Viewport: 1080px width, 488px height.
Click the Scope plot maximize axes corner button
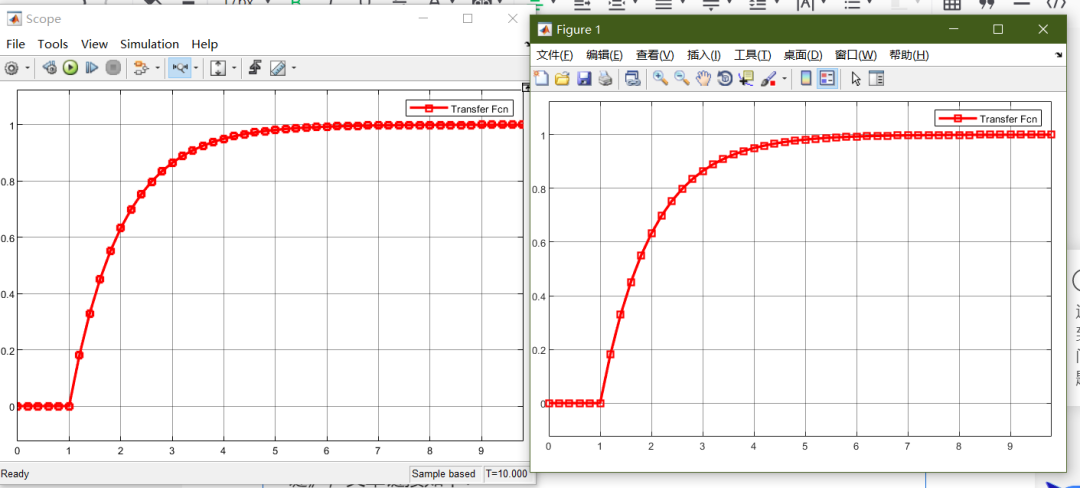526,87
